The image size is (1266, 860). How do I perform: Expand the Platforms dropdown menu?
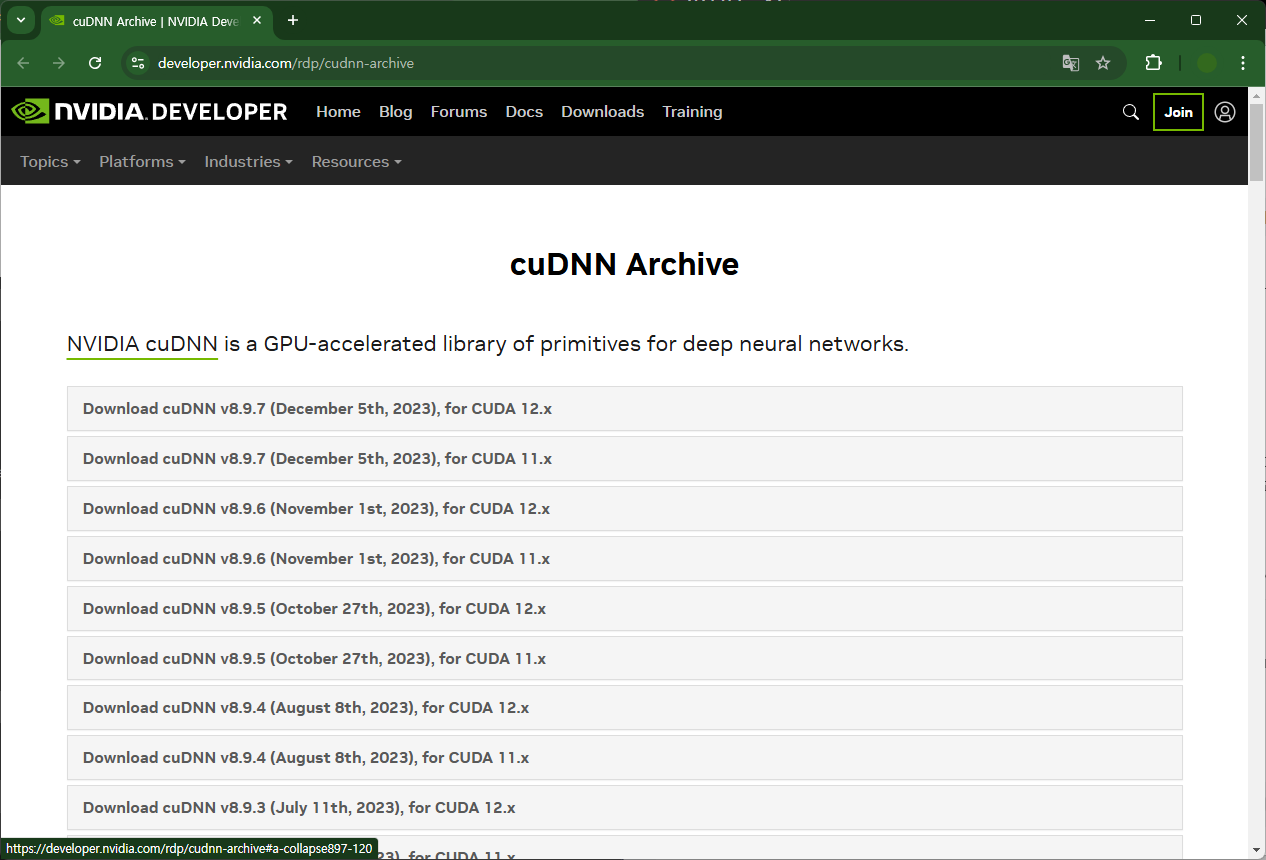pos(142,162)
